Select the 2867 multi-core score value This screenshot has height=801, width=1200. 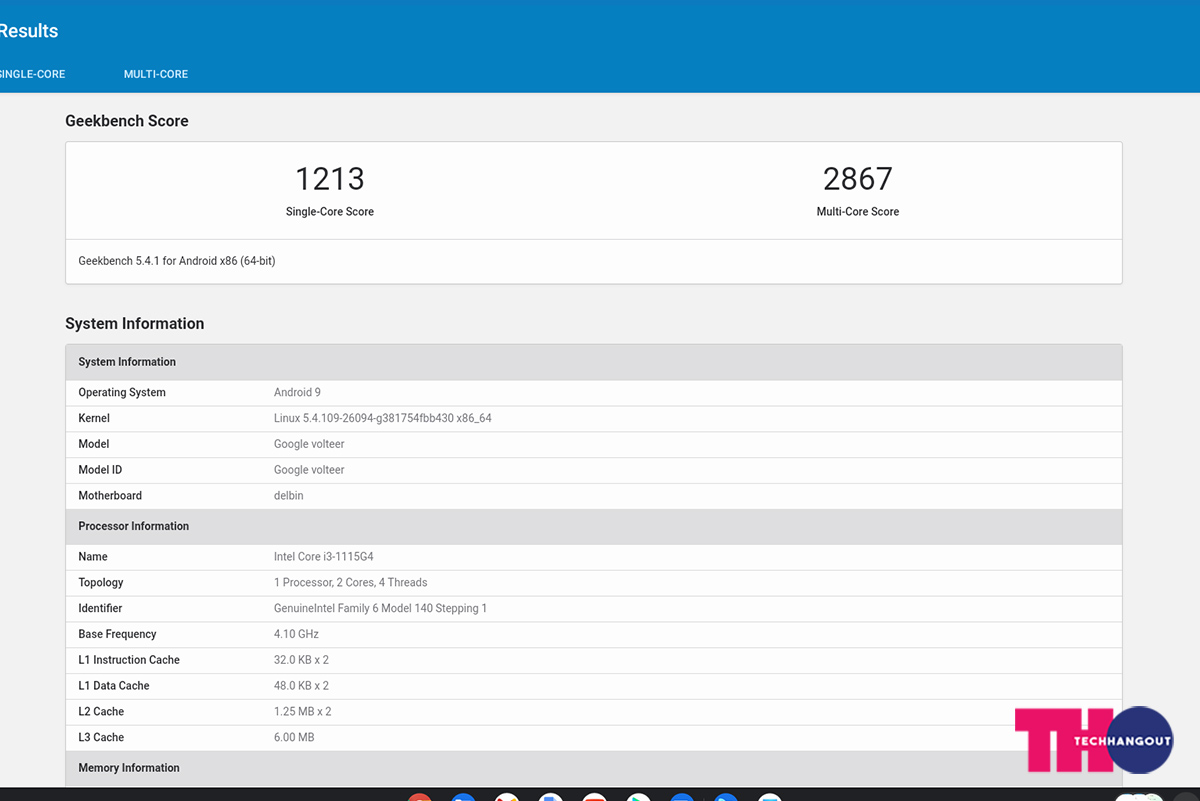point(858,179)
